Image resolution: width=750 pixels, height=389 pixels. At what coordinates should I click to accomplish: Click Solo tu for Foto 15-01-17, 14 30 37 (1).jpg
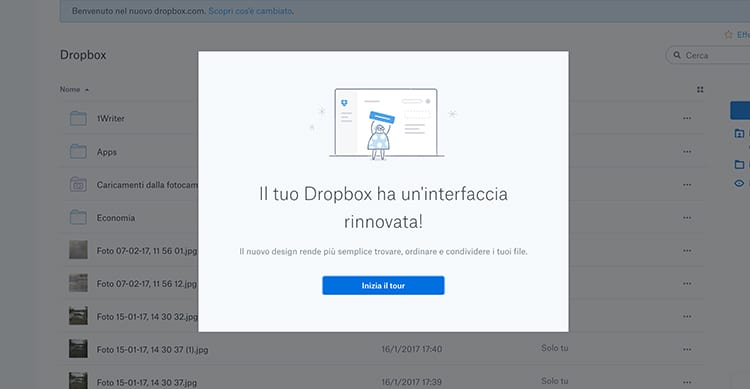pos(555,348)
